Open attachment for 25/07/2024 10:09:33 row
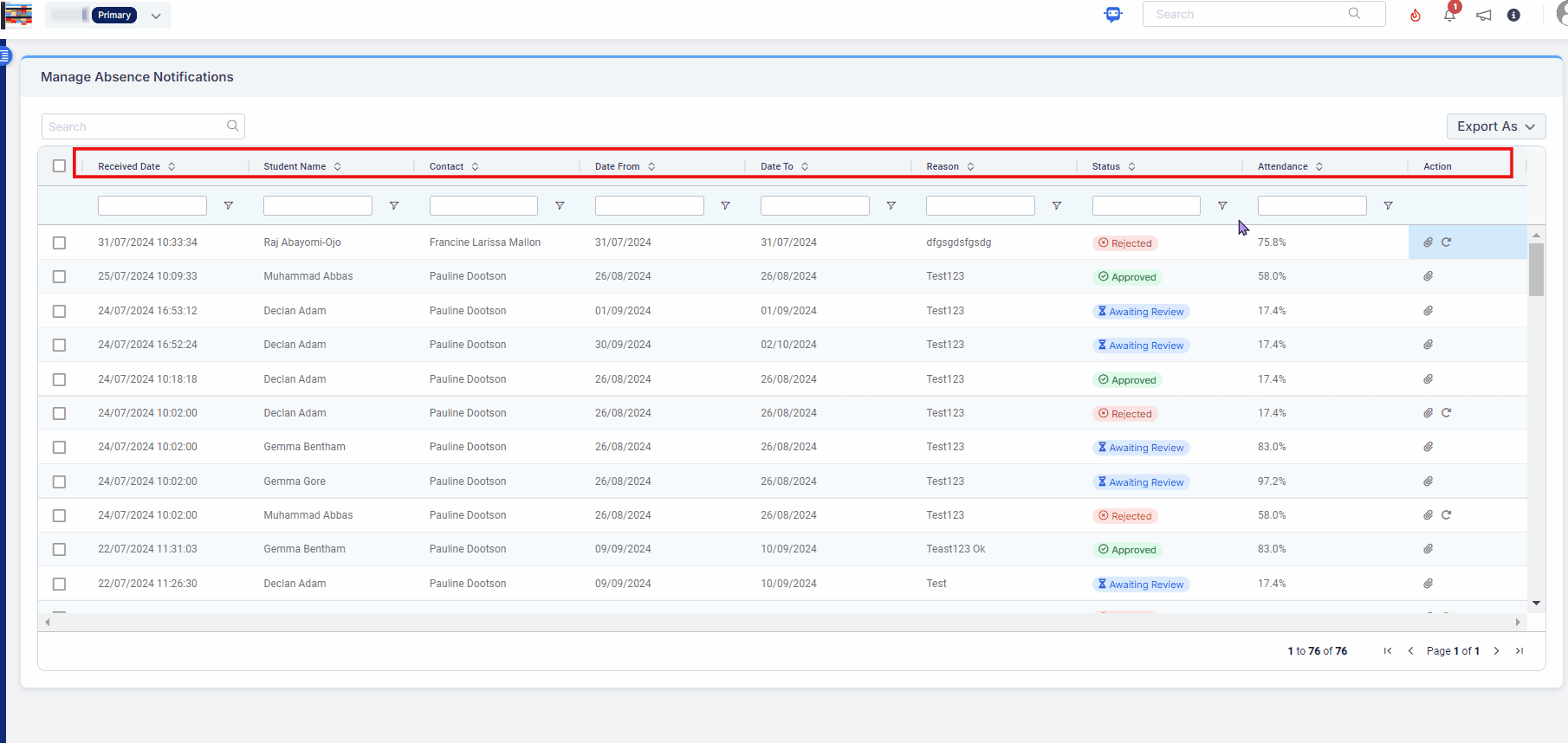The image size is (1568, 743). tap(1428, 276)
